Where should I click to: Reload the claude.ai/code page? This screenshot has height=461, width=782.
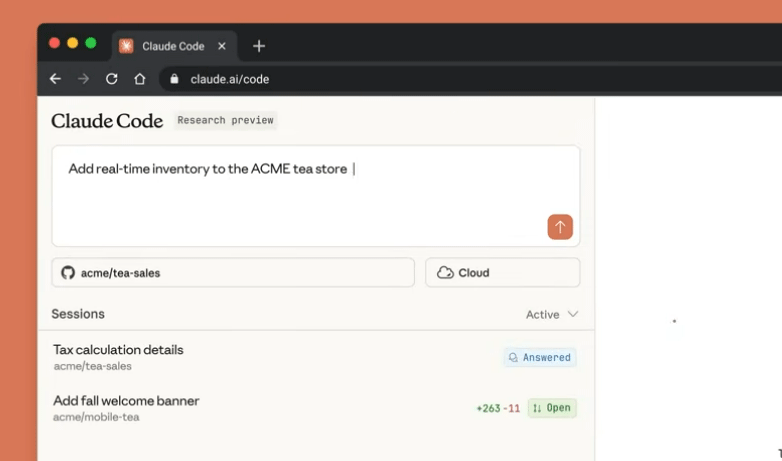pyautogui.click(x=111, y=79)
